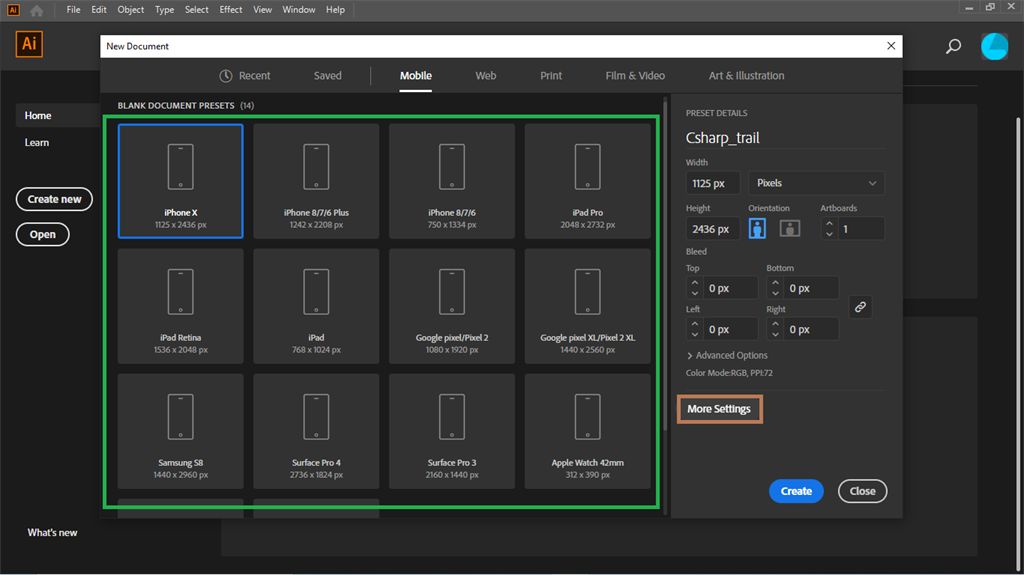Viewport: 1024px width, 575px height.
Task: Choose the Google pixel/Pixel 2 preset
Action: point(452,306)
